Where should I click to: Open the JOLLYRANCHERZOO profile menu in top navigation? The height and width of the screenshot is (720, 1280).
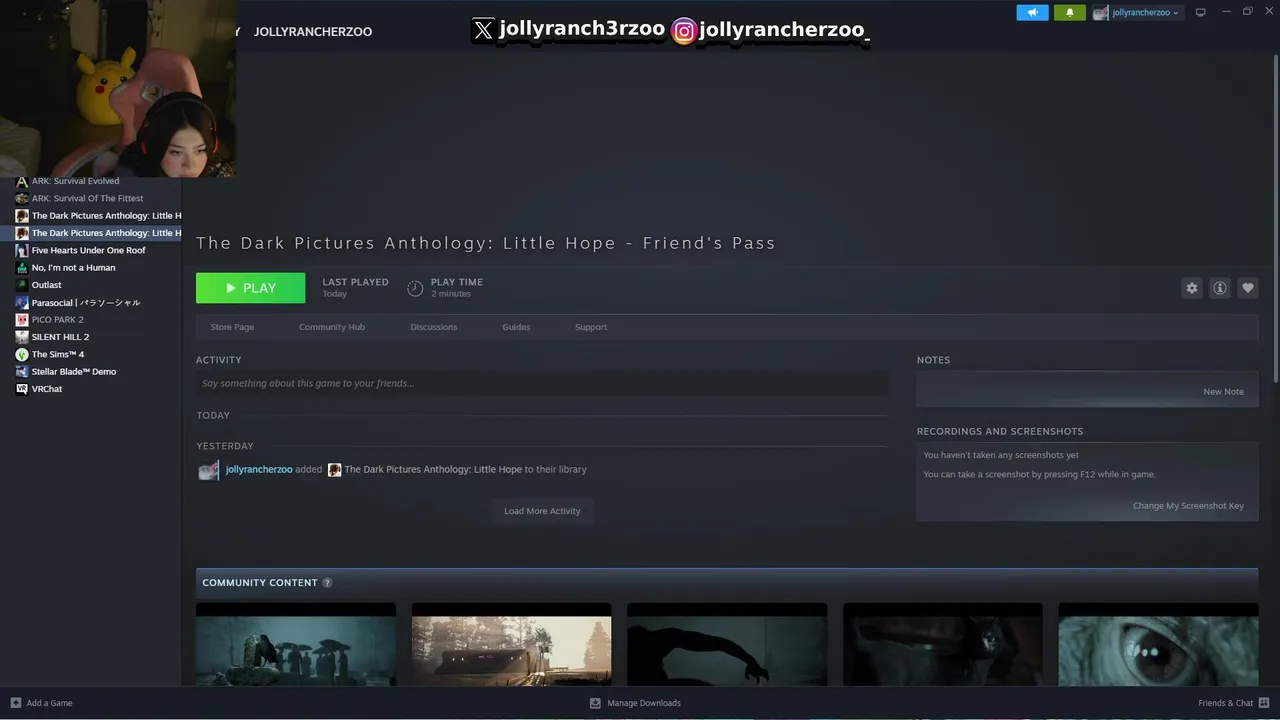point(313,32)
